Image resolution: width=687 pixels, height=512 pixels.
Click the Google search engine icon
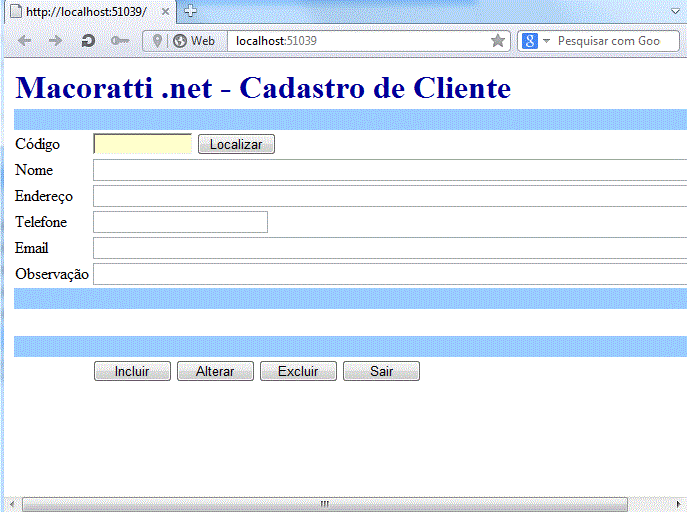(x=530, y=41)
